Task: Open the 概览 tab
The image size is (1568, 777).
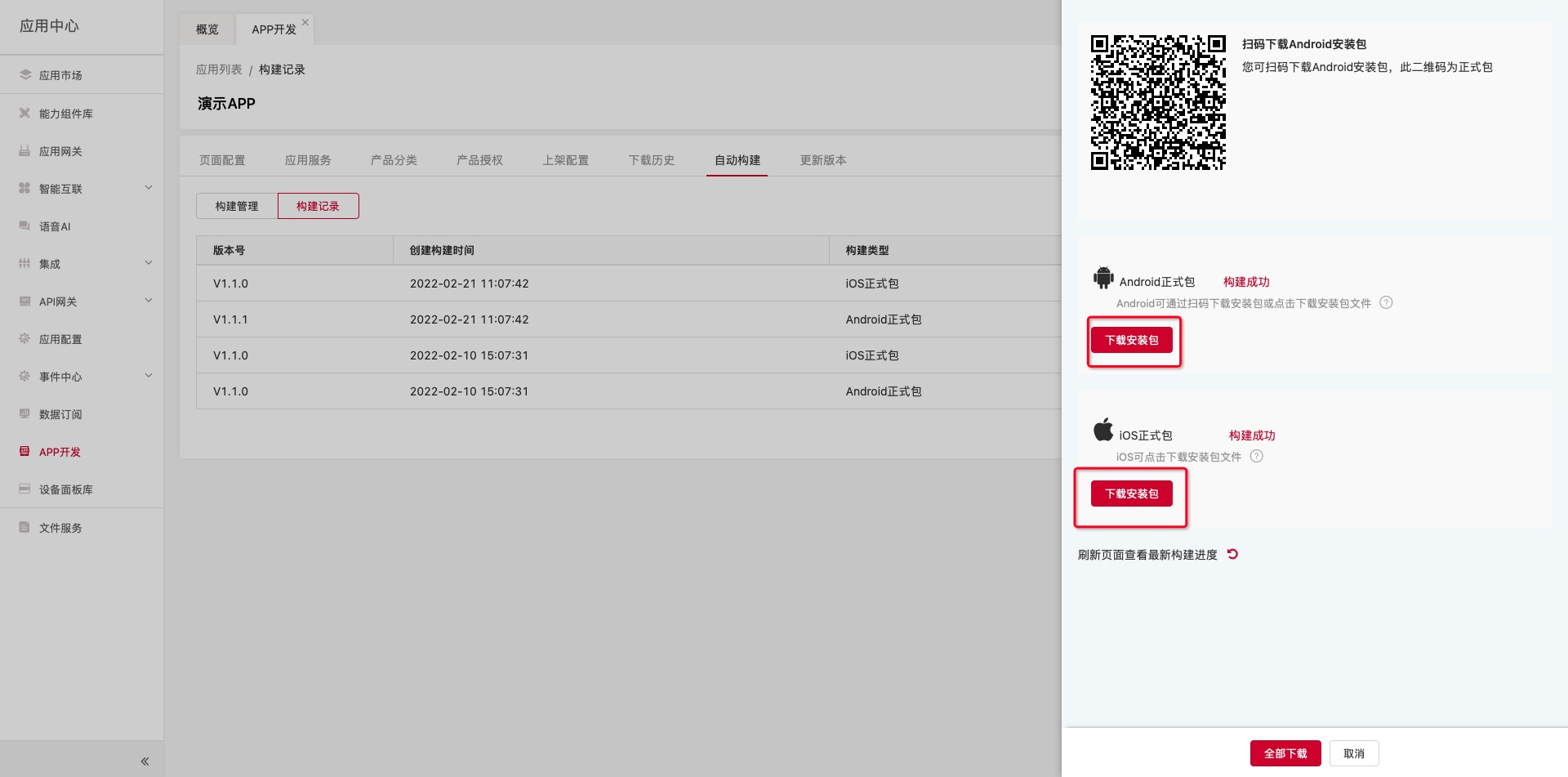Action: pyautogui.click(x=207, y=29)
